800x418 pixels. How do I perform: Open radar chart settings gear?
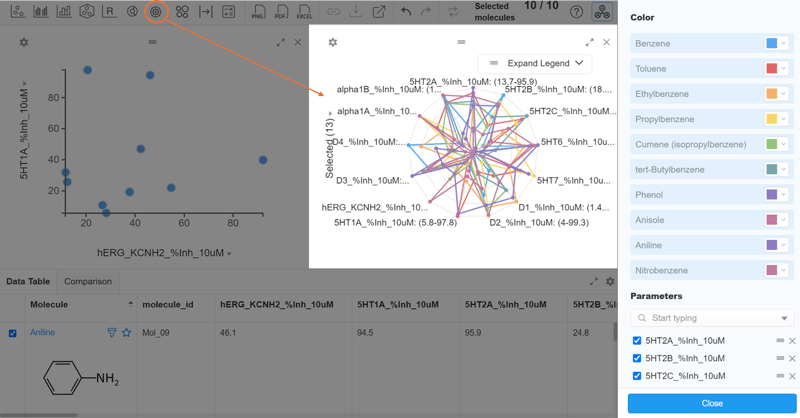[333, 42]
